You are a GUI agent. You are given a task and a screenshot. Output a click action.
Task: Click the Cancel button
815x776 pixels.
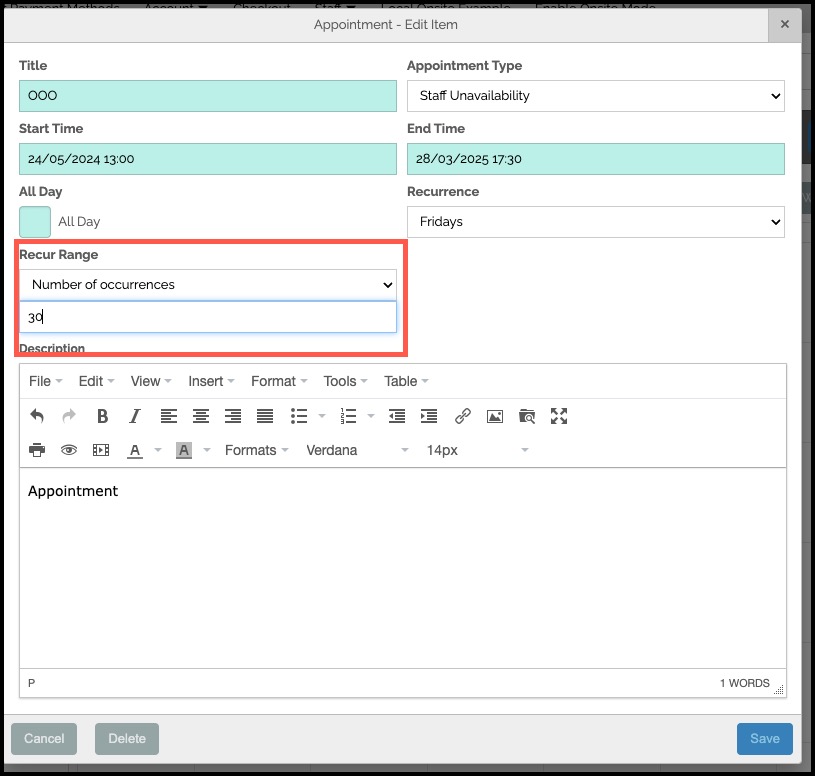44,739
